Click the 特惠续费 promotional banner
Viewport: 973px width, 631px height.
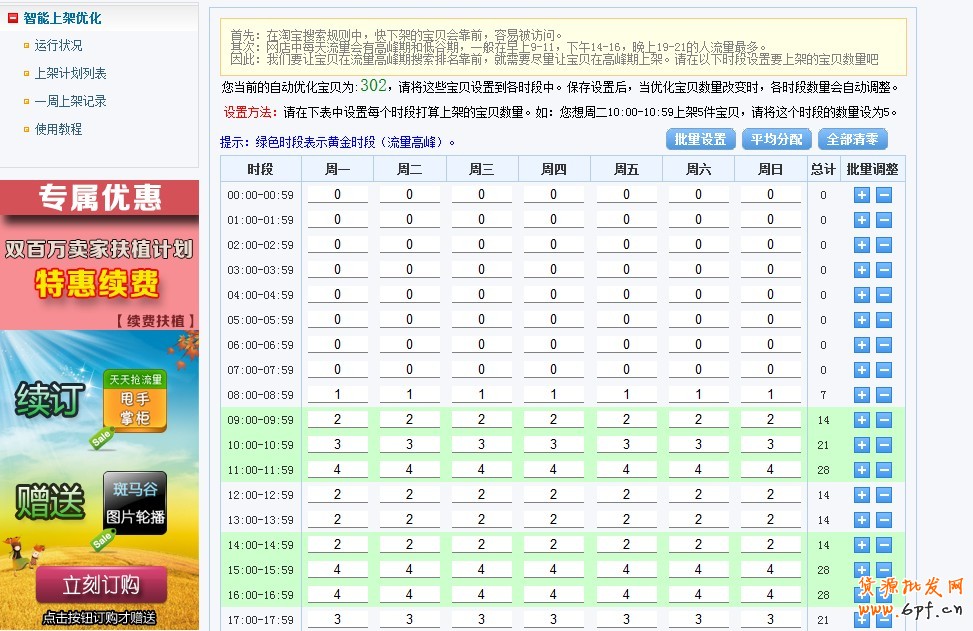(98, 285)
